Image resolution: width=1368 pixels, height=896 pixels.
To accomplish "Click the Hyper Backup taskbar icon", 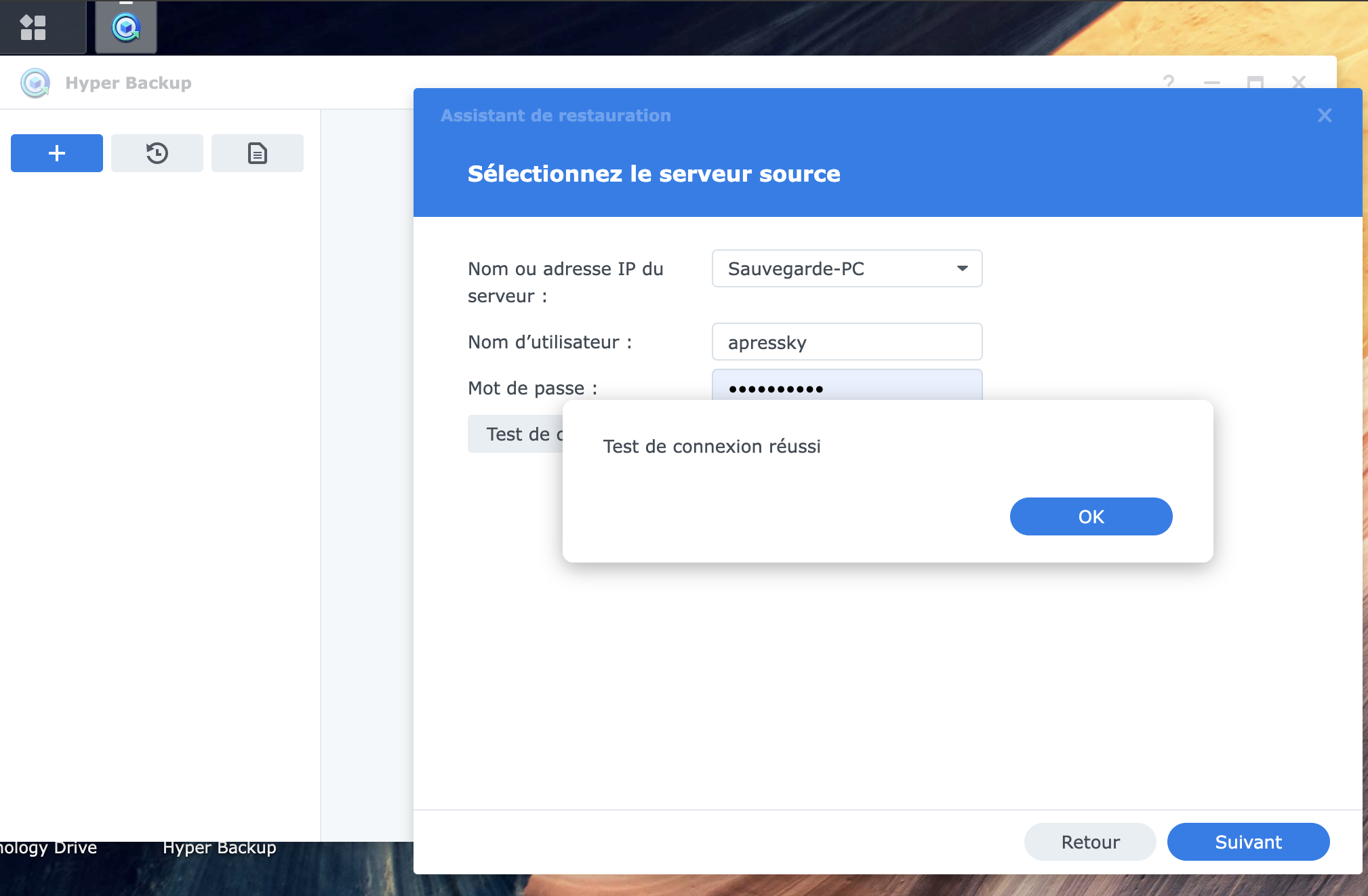I will click(x=126, y=27).
